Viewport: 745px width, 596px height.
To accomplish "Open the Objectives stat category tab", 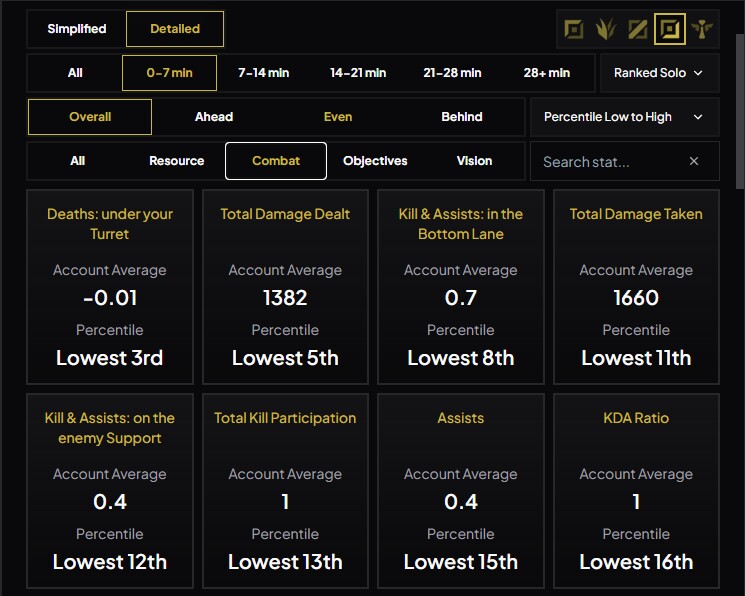I will 375,161.
